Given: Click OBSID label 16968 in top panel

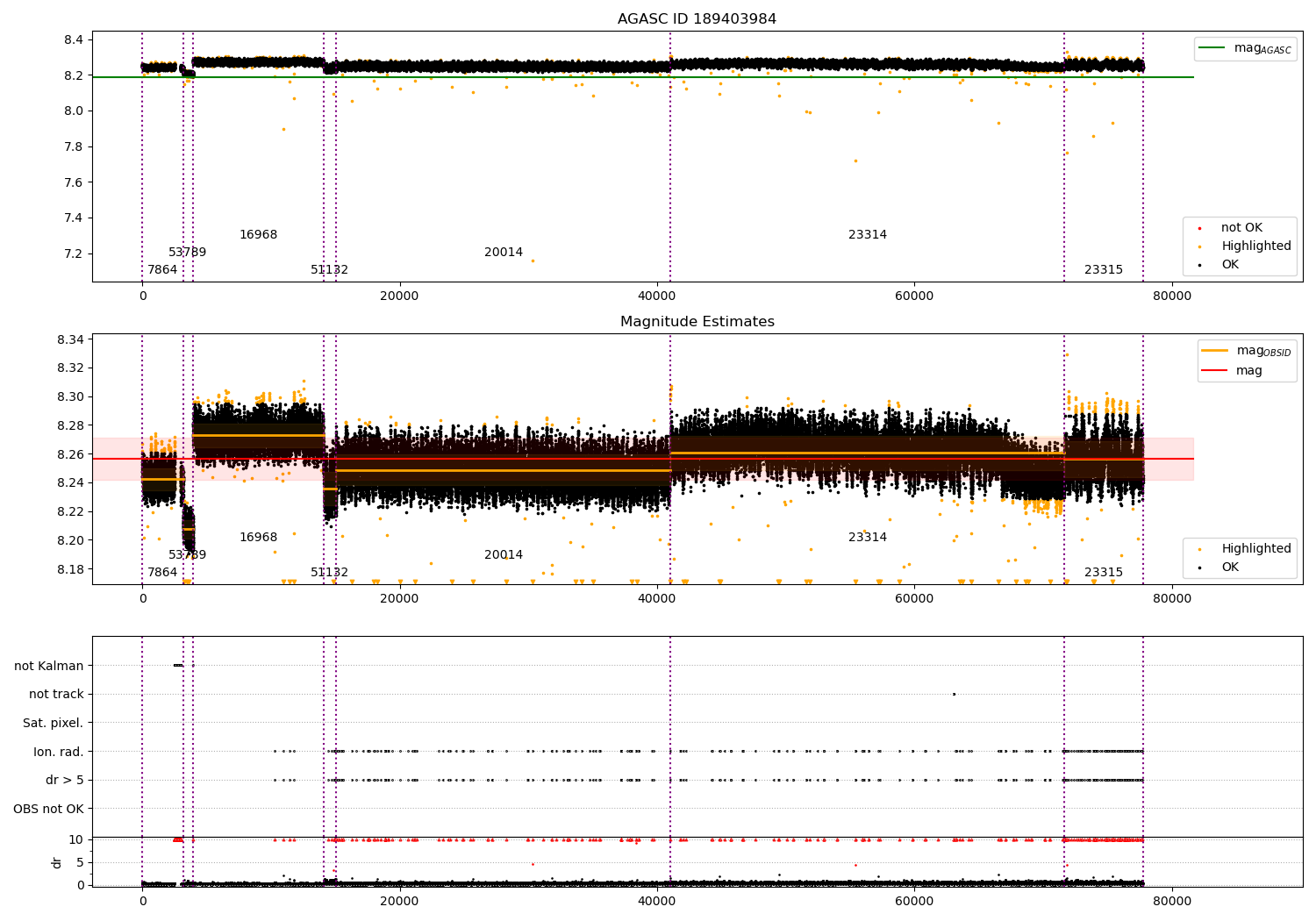Looking at the screenshot, I should tap(258, 235).
